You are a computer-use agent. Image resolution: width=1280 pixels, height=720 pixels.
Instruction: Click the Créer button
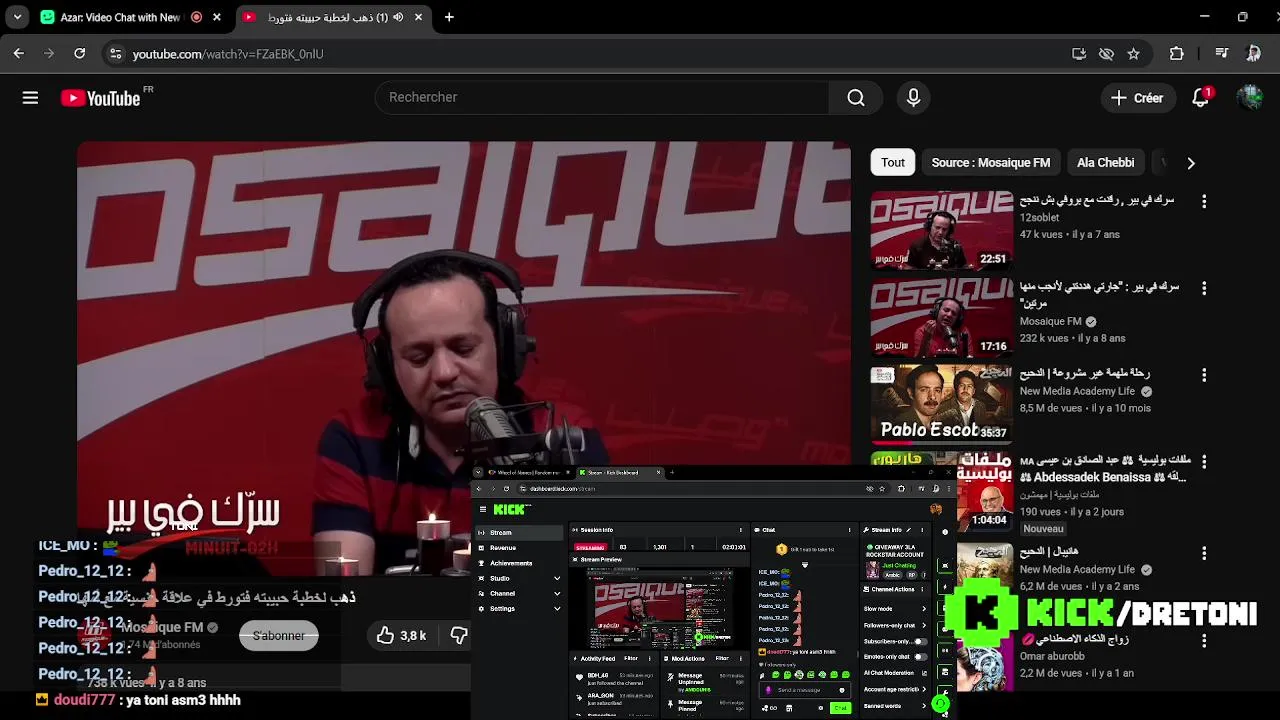(1138, 98)
